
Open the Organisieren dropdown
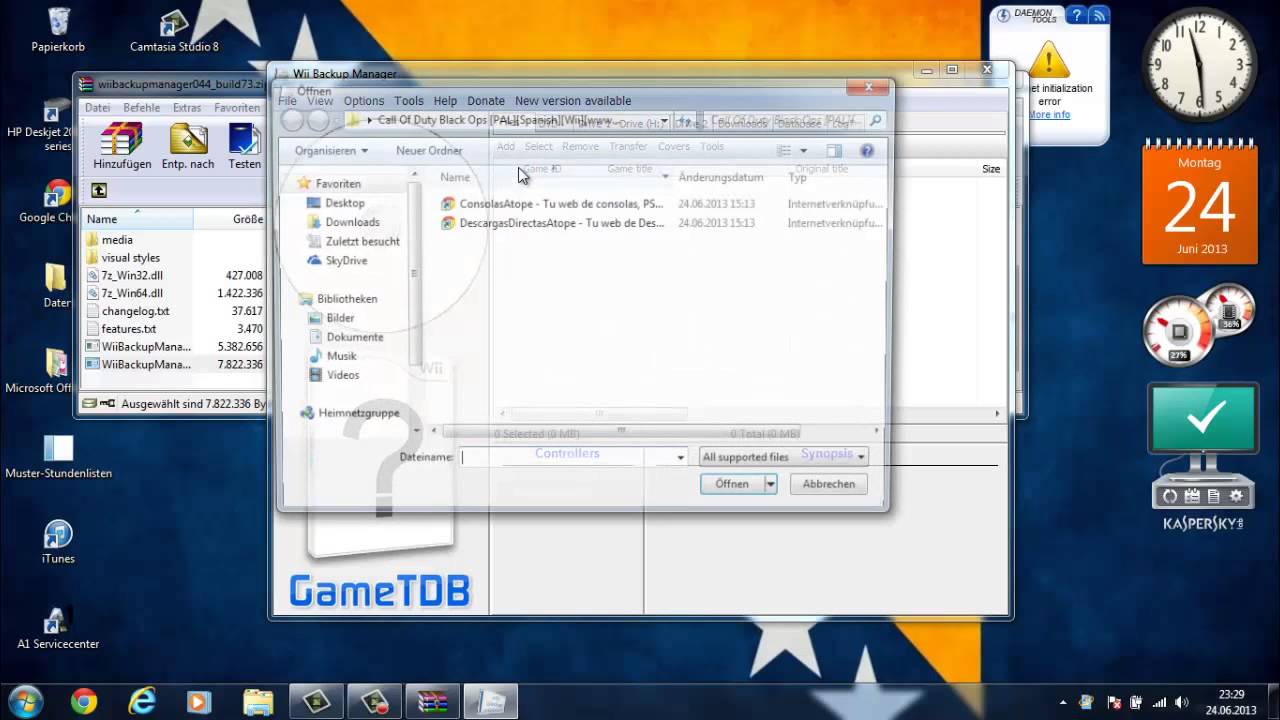click(331, 151)
